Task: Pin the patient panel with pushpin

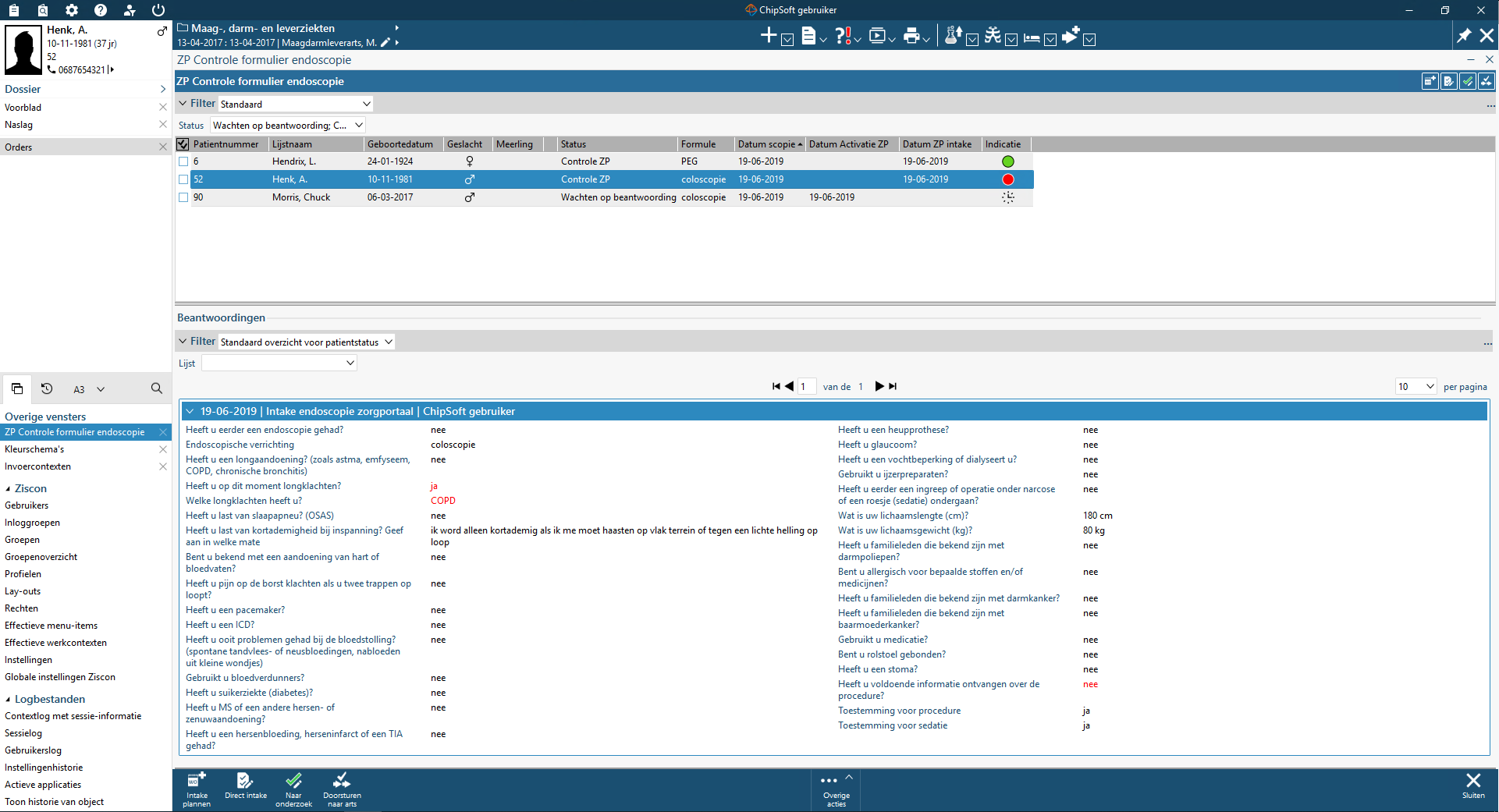Action: click(1464, 35)
